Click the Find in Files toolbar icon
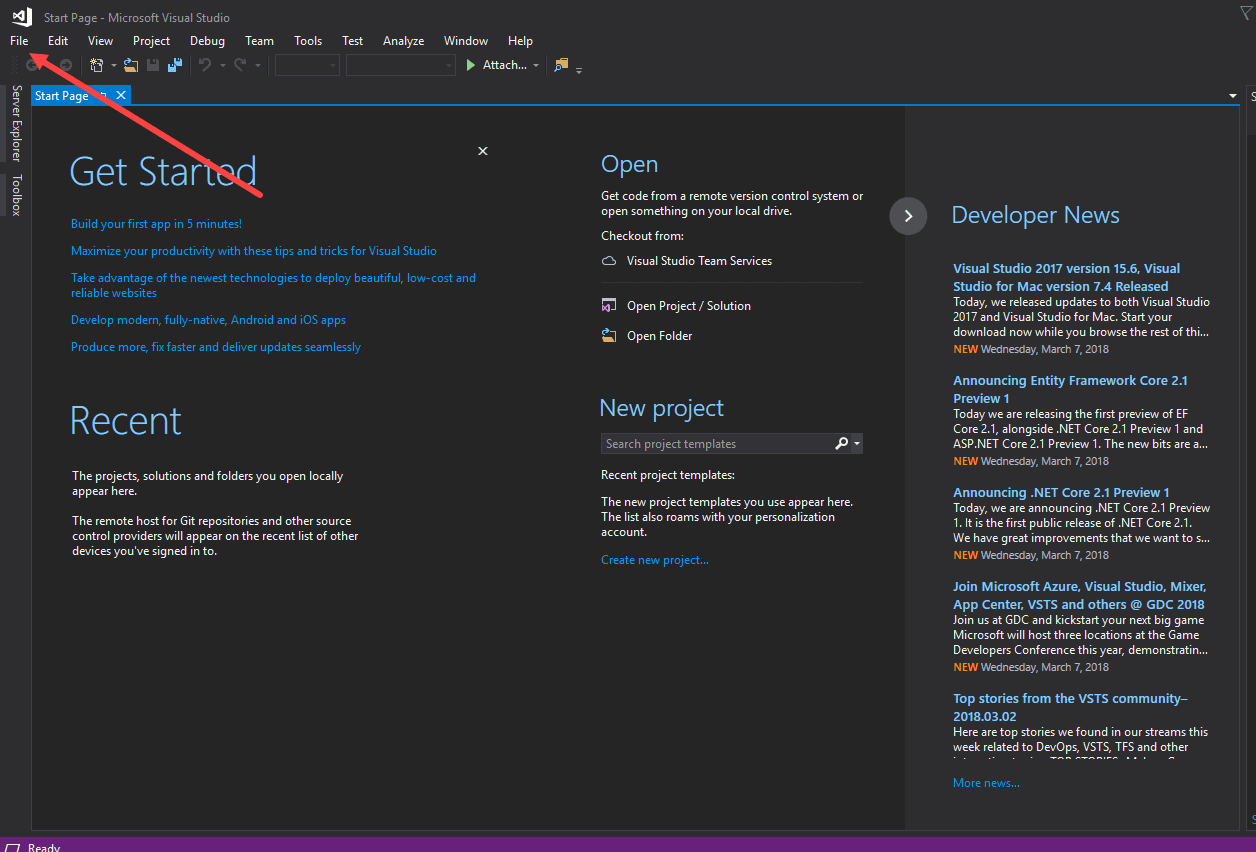 coord(561,64)
